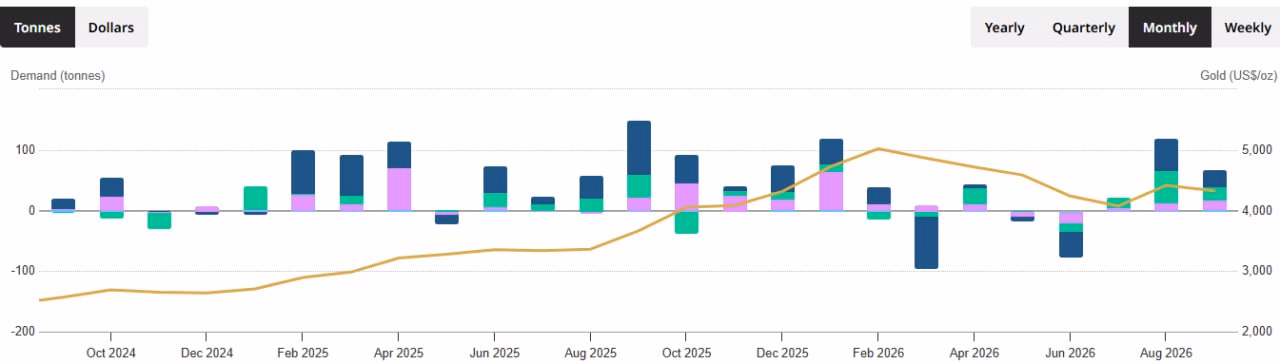This screenshot has width=1280, height=364.
Task: Click the large negative blue bar after Feb 2026
Action: [x=927, y=242]
